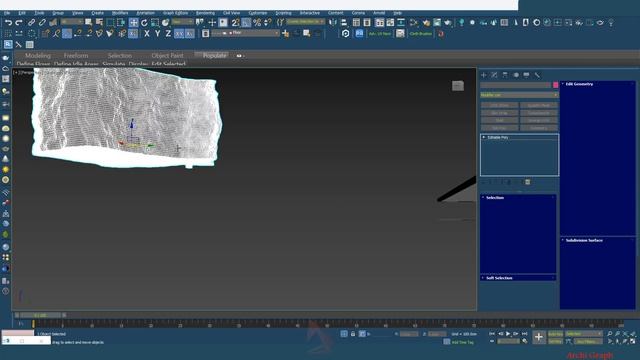Switch to the Populate ribbon tab
Screen dimensions: 640x360
(x=214, y=56)
